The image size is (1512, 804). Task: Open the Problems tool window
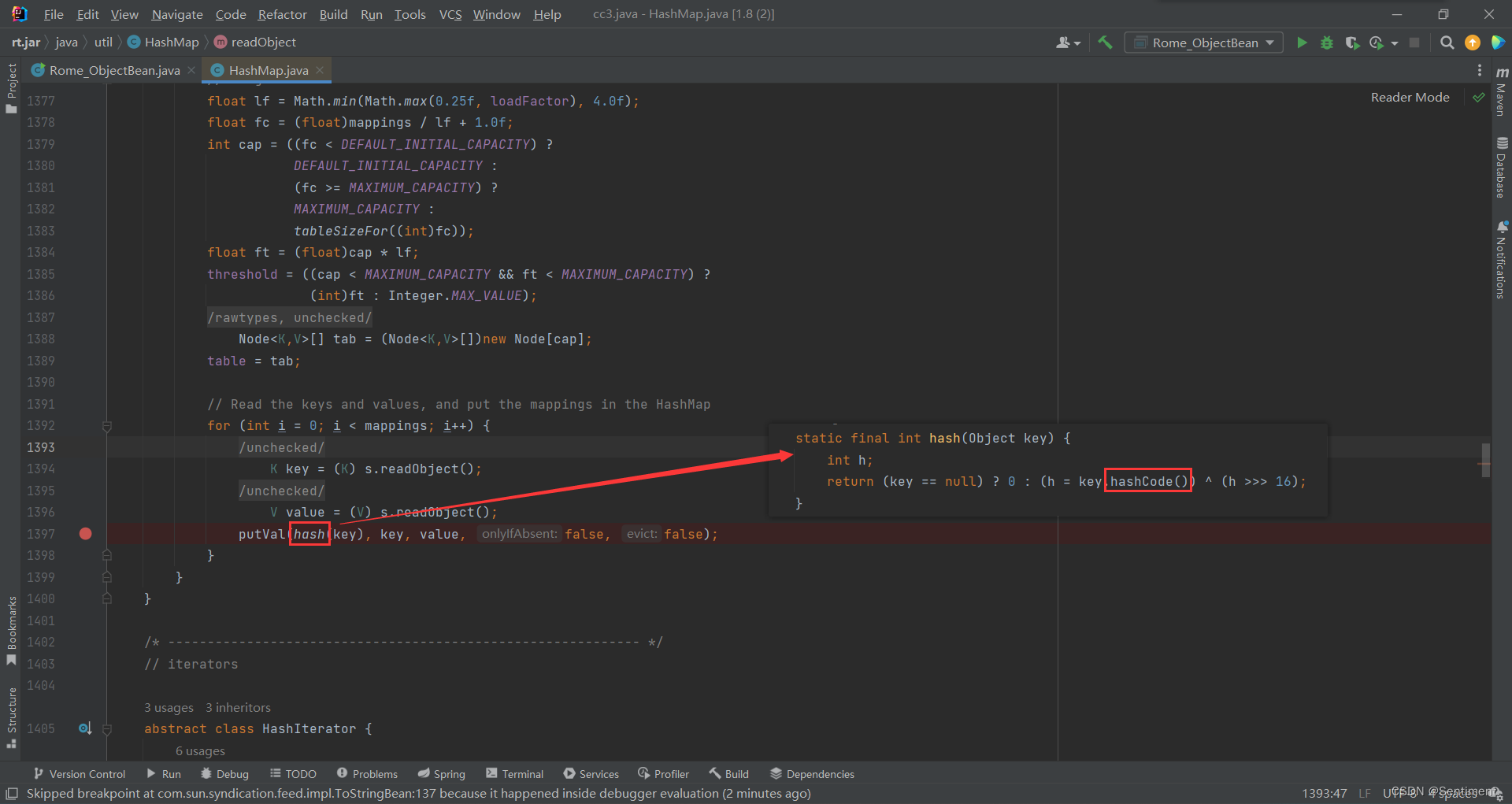(x=367, y=774)
